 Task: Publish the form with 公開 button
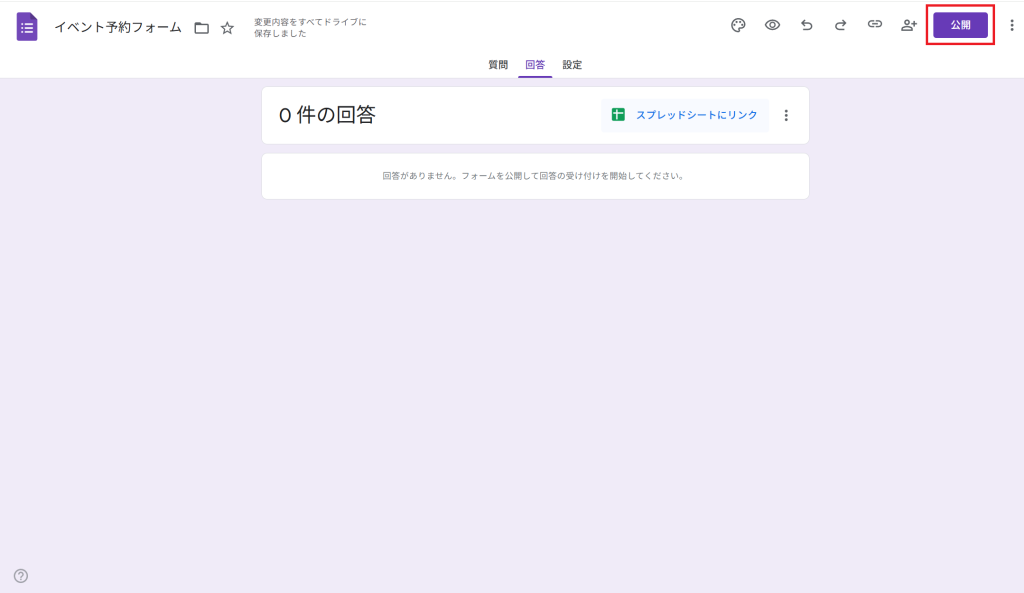[x=960, y=25]
